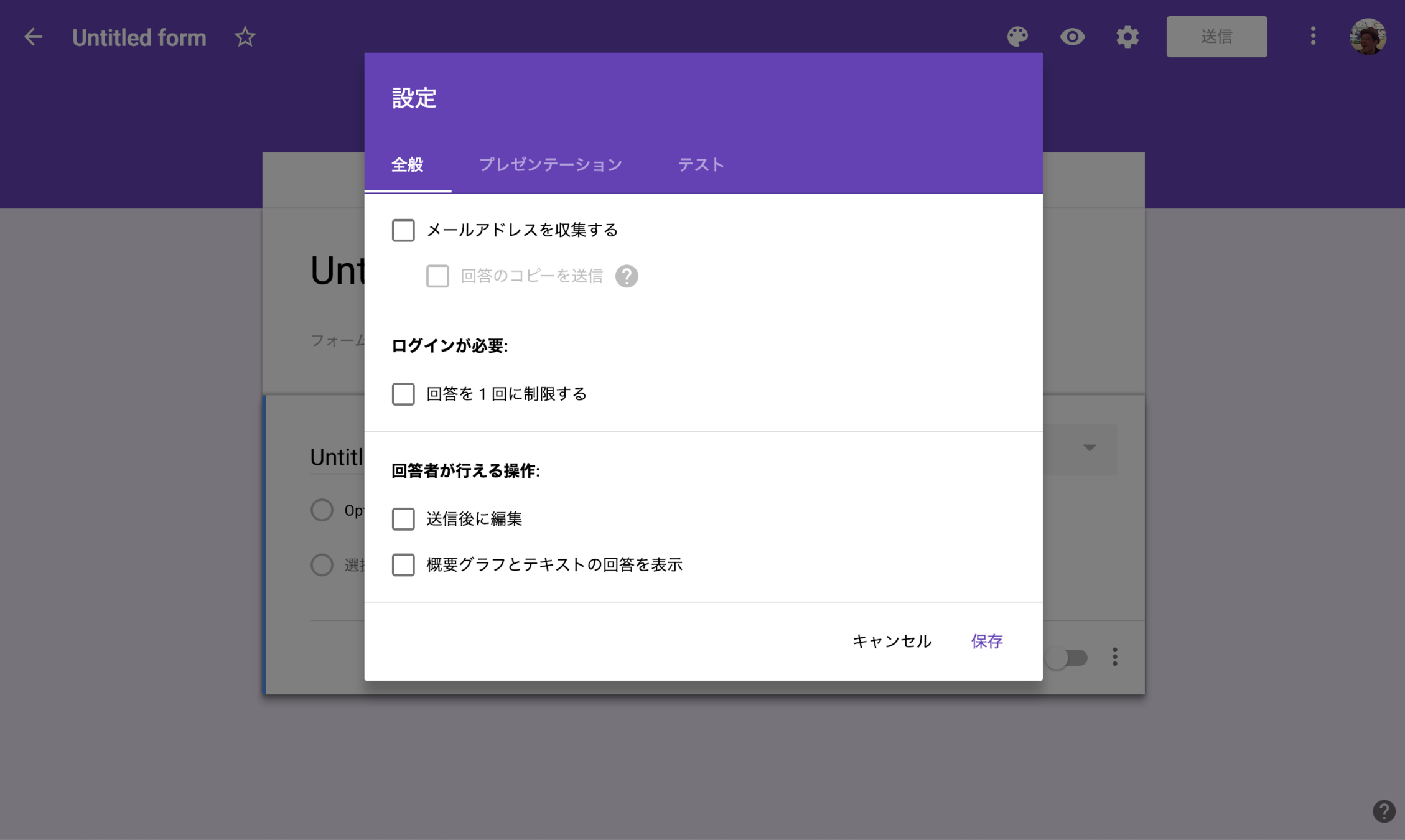1405x840 pixels.
Task: Star the Untitled form
Action: 245,37
